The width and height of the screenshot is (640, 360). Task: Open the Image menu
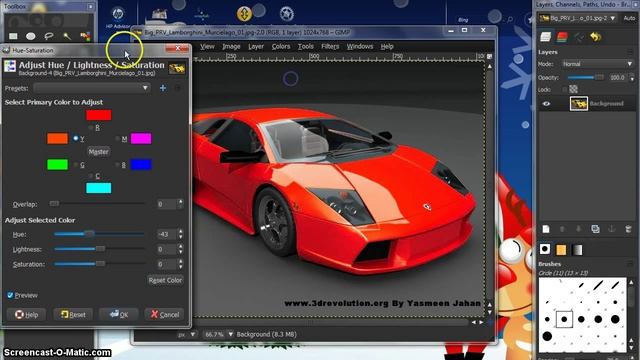point(231,47)
